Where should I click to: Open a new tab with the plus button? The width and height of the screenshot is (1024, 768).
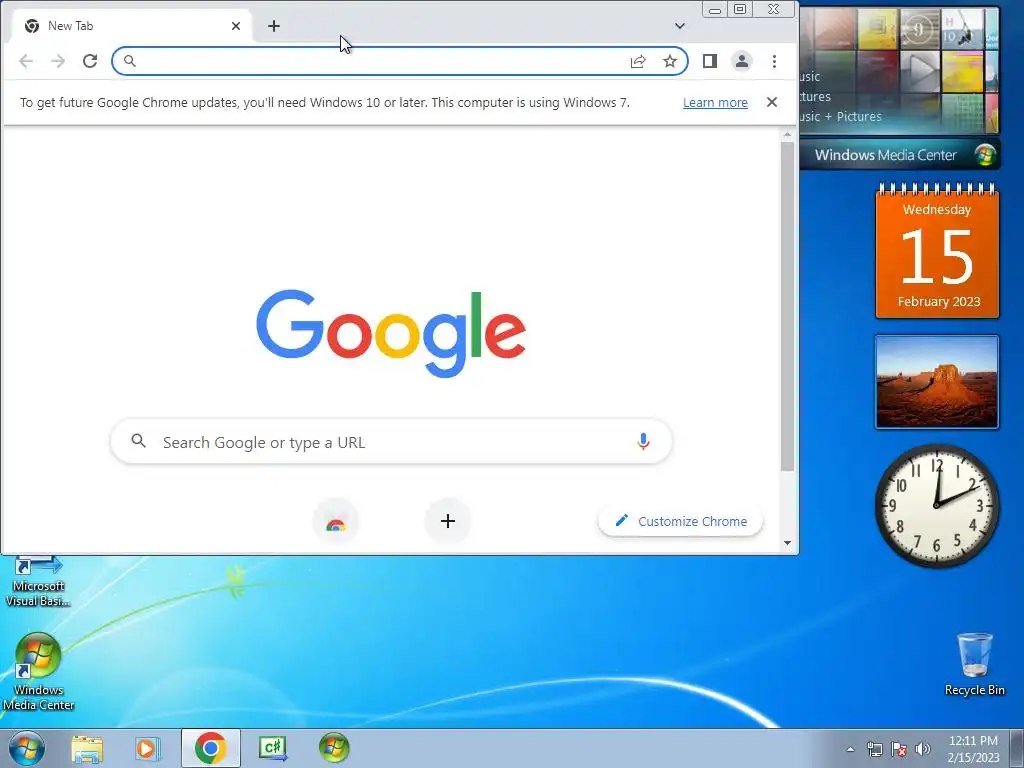pyautogui.click(x=274, y=26)
